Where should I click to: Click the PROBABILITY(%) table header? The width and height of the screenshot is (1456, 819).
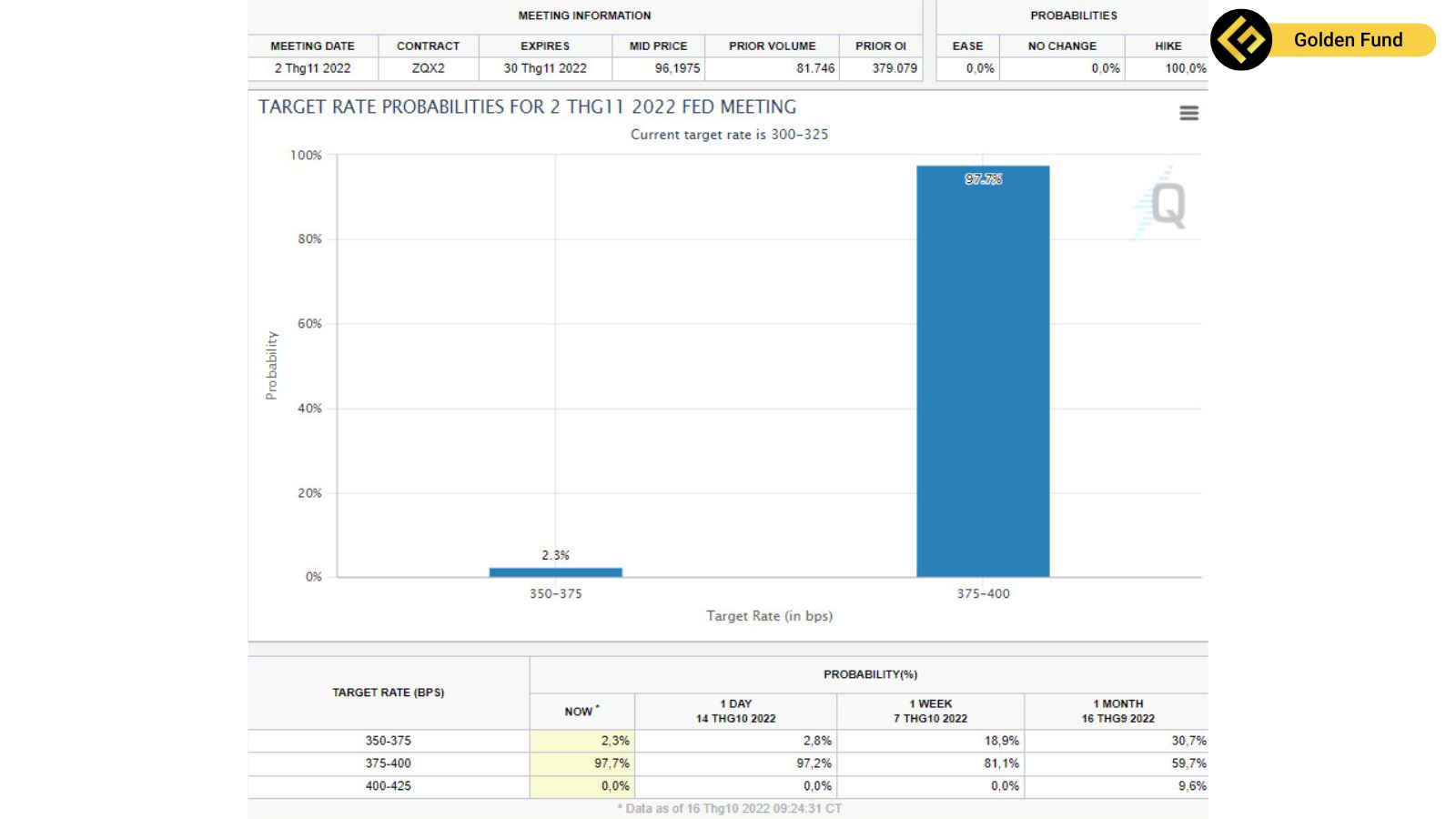(870, 674)
